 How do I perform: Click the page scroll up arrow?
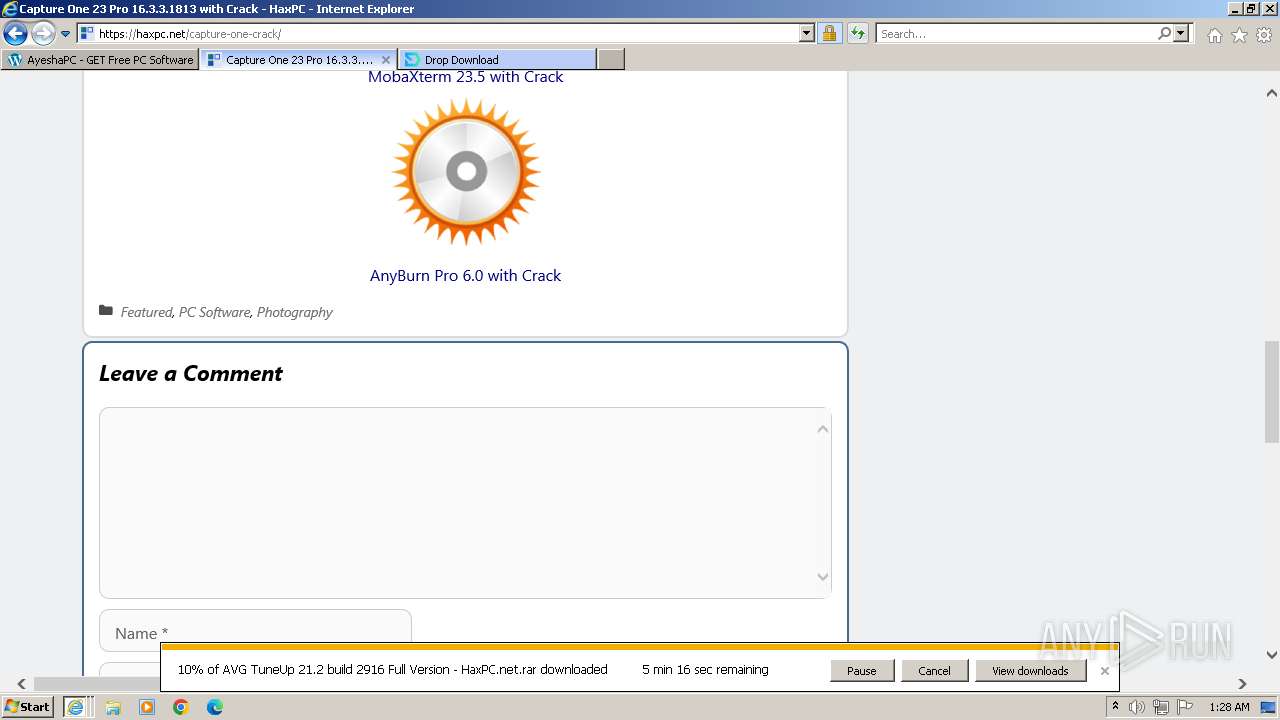pyautogui.click(x=1271, y=93)
